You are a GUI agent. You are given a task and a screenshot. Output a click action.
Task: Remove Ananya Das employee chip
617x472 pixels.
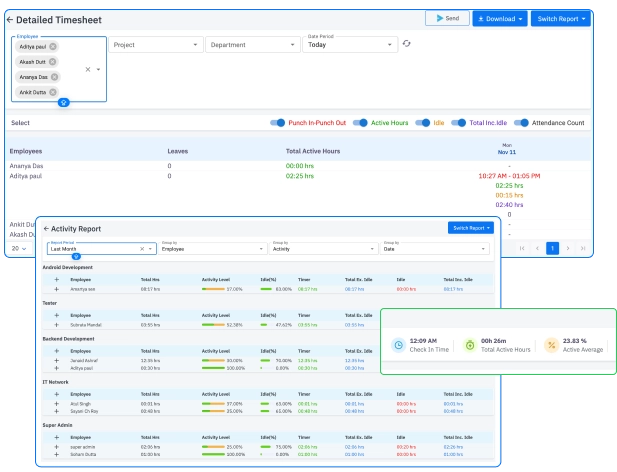pyautogui.click(x=54, y=77)
